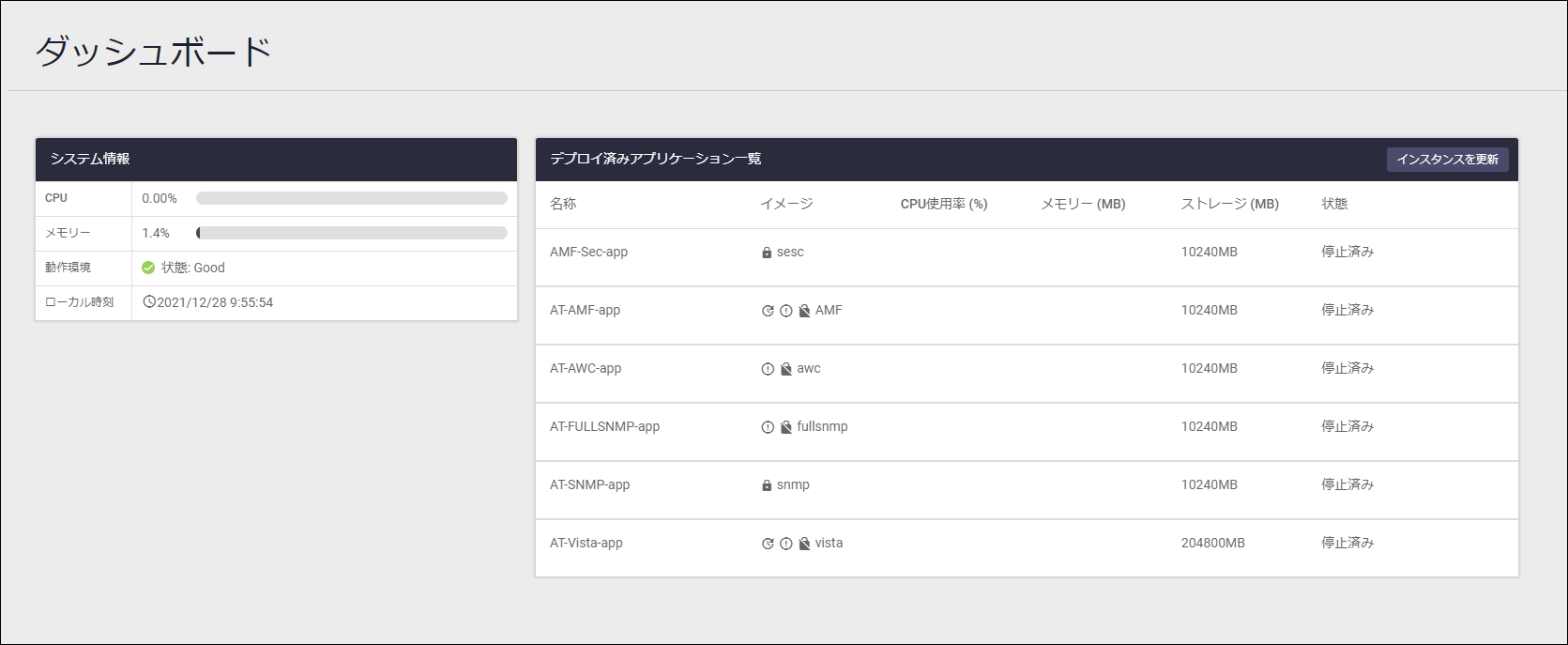Click the 停止済み status of AT-AMF-app
This screenshot has height=645, width=1568.
click(1347, 310)
